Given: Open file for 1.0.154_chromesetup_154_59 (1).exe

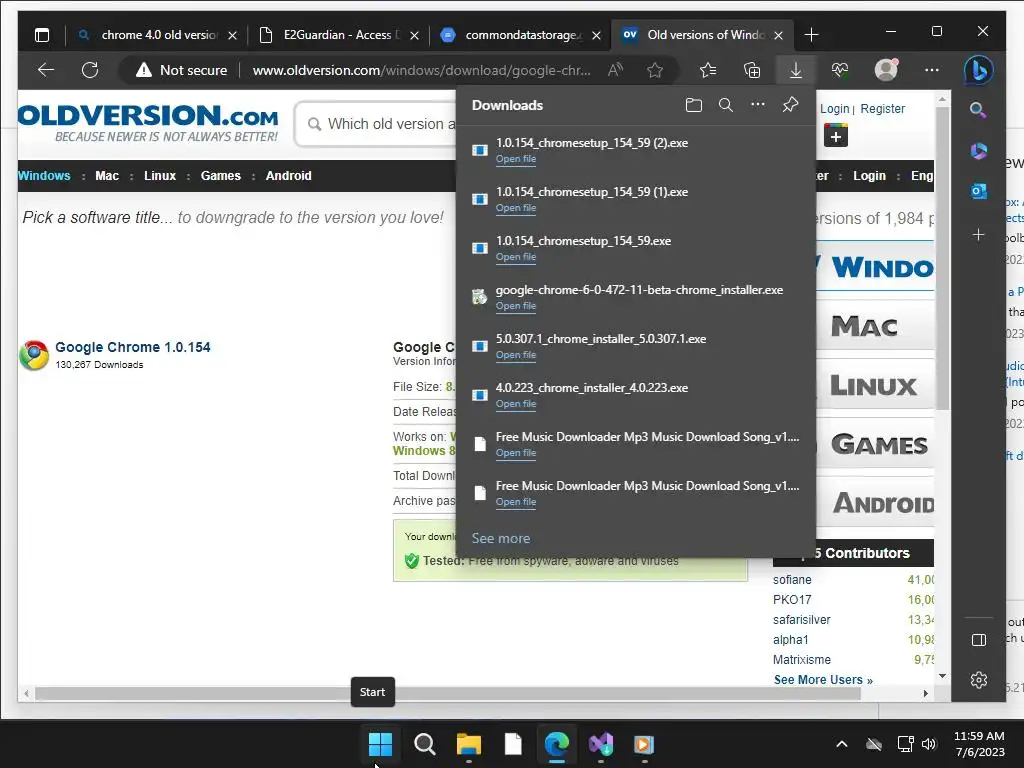Looking at the screenshot, I should click(516, 208).
